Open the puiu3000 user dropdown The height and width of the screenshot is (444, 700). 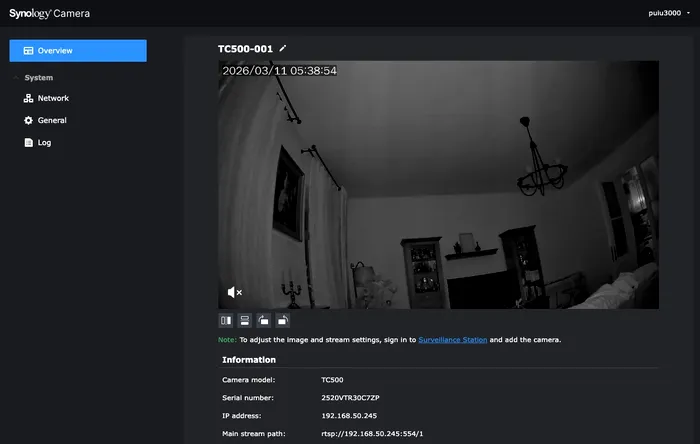(669, 13)
